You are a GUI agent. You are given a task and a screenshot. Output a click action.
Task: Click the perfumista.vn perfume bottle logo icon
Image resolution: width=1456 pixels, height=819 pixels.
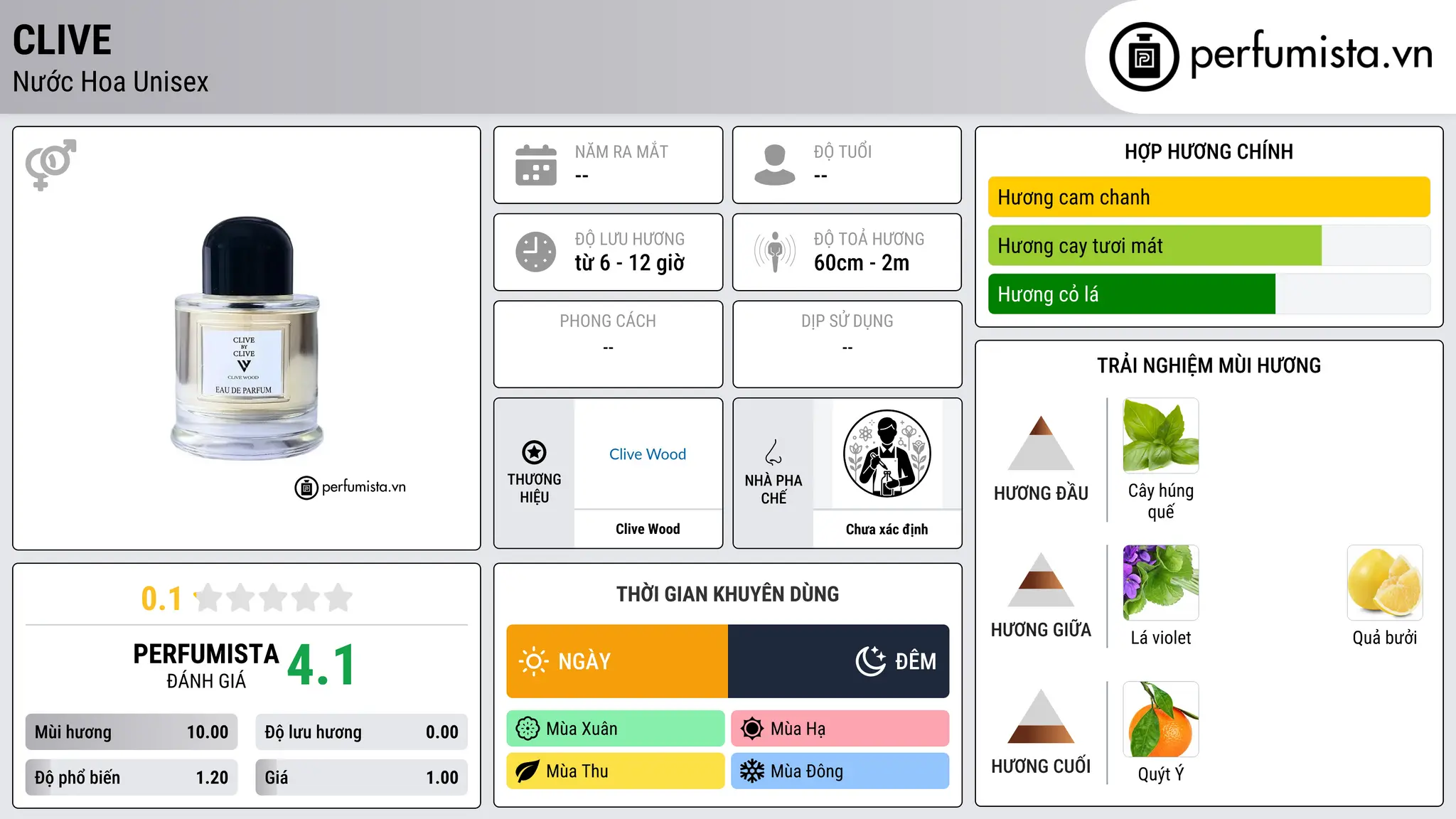[1144, 57]
